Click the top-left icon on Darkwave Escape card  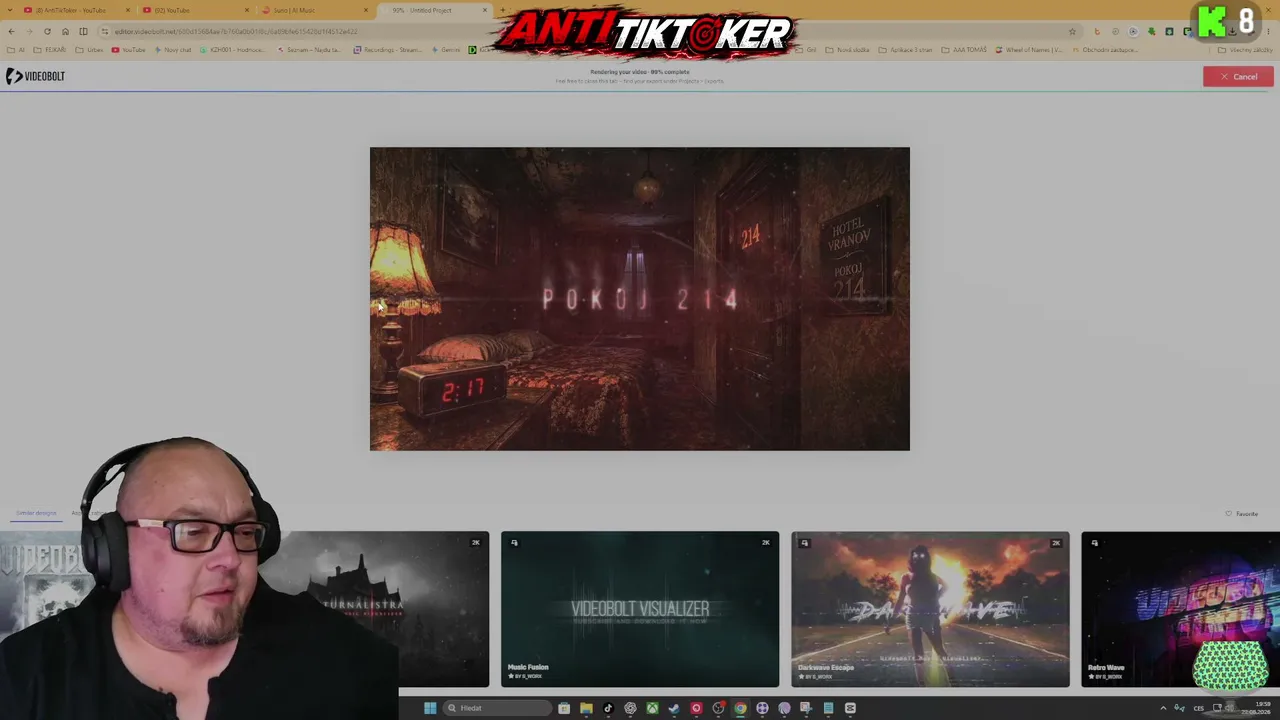pyautogui.click(x=804, y=543)
